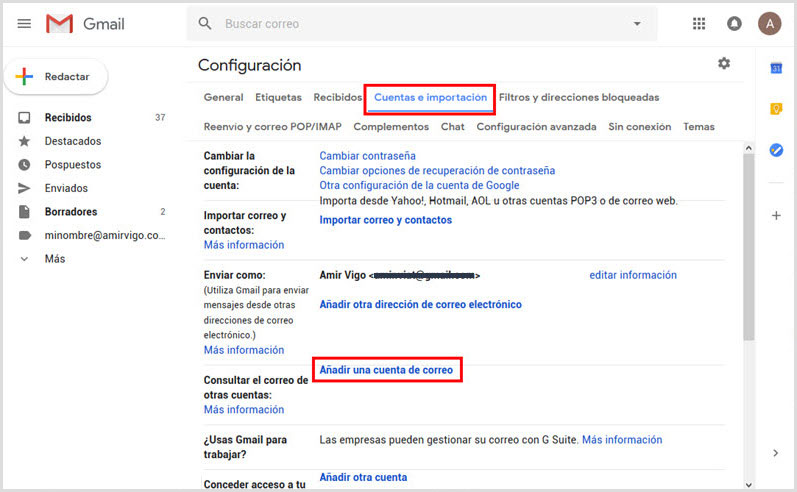The image size is (797, 492).
Task: Click the Enviados send icon
Action: 24,188
